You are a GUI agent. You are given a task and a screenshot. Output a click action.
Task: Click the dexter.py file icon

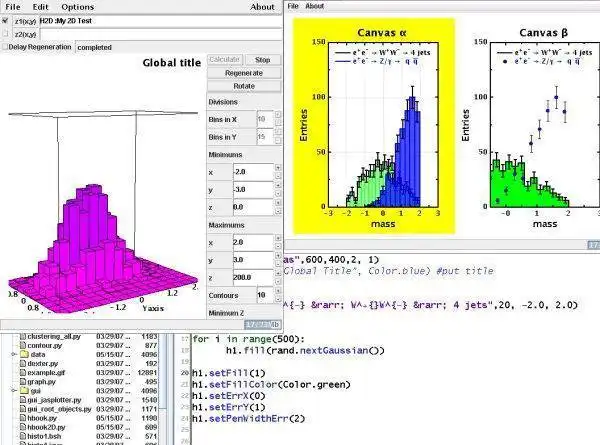point(23,363)
